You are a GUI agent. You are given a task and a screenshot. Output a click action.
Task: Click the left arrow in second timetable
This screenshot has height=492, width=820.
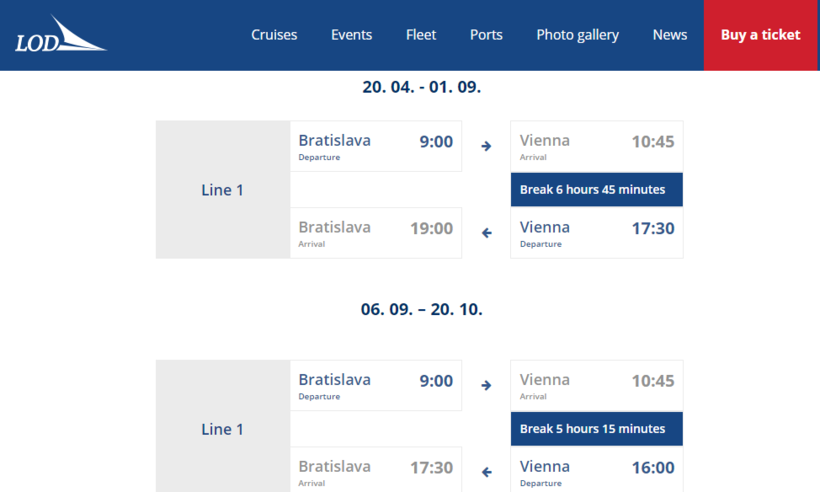click(487, 472)
